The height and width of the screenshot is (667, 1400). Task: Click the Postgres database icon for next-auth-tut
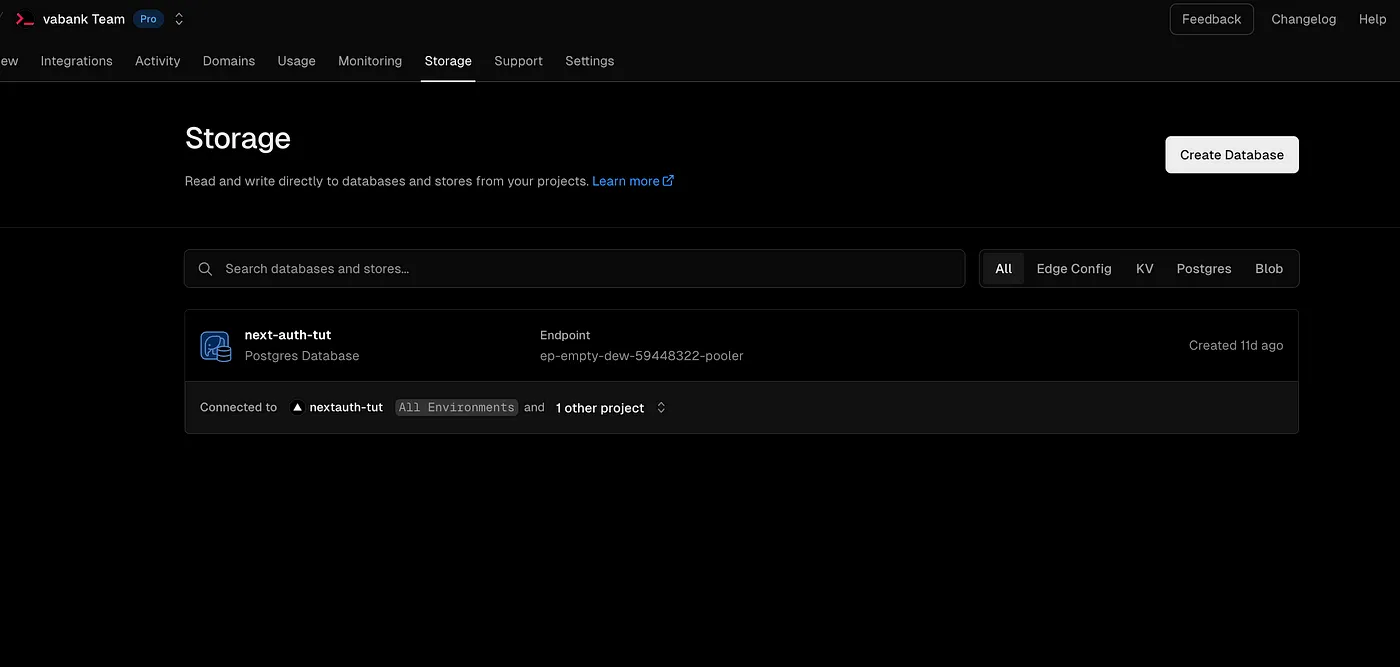click(215, 346)
